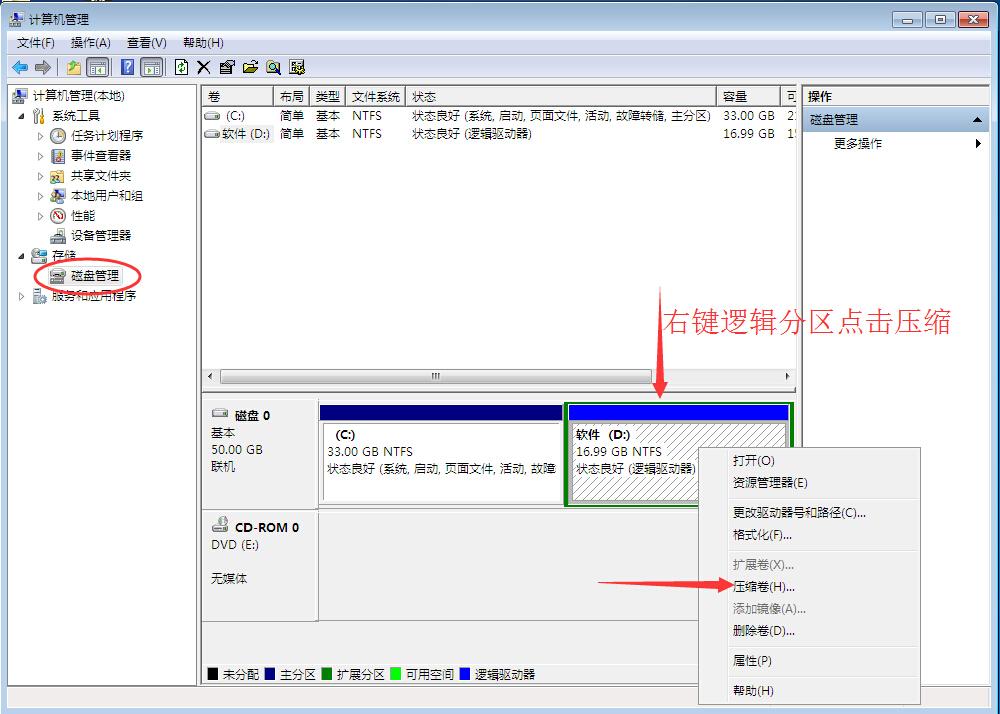Toggle the Show/Hide Action Pane icon
Image resolution: width=1000 pixels, height=714 pixels.
[x=152, y=67]
